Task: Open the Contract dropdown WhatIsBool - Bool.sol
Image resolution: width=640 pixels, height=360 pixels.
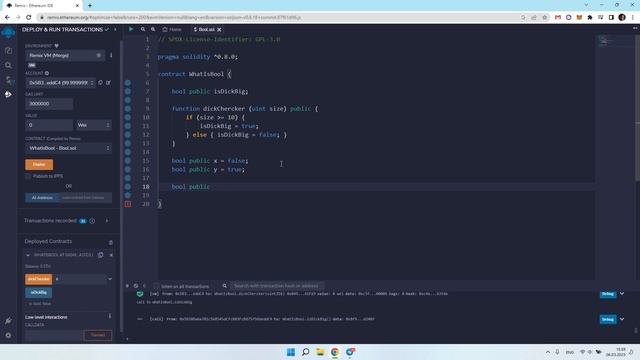Action: 69,148
